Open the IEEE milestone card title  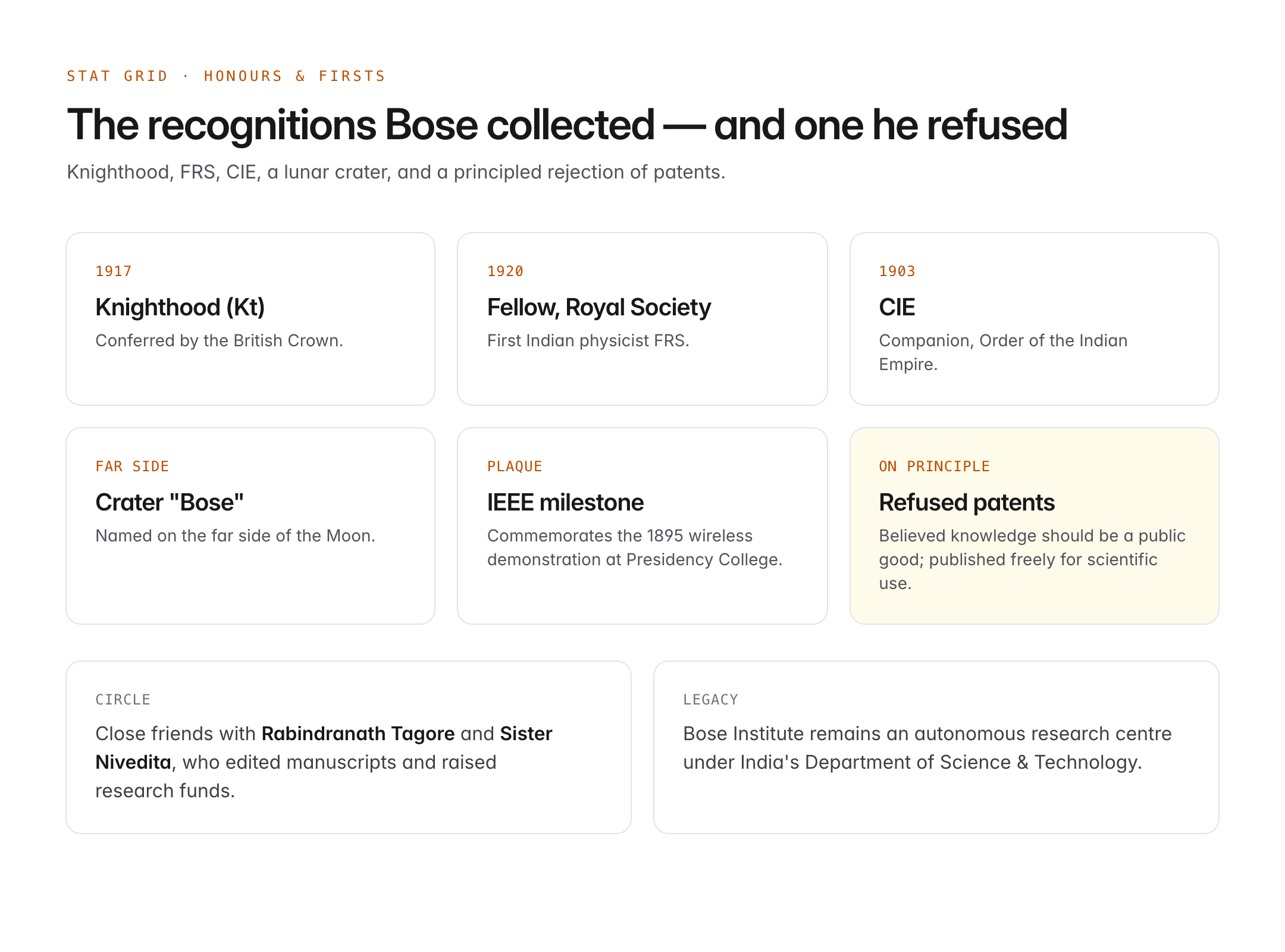pyautogui.click(x=565, y=502)
